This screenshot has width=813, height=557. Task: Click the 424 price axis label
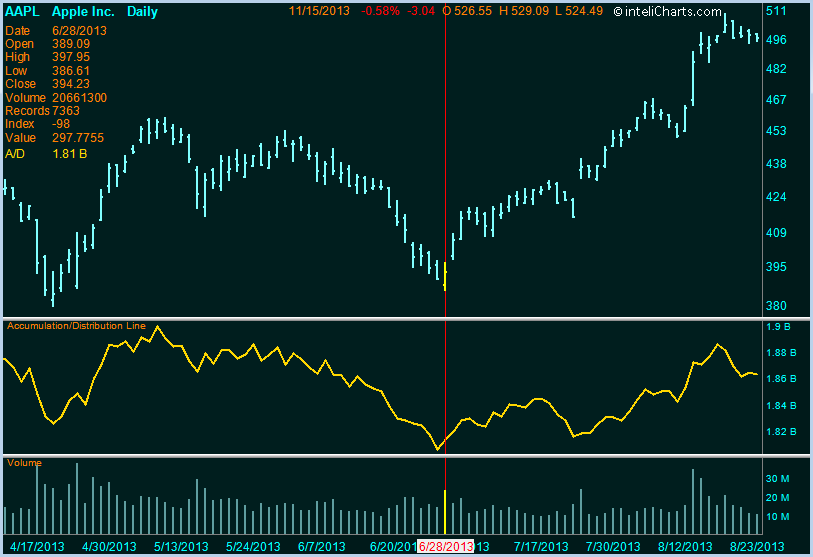(776, 197)
